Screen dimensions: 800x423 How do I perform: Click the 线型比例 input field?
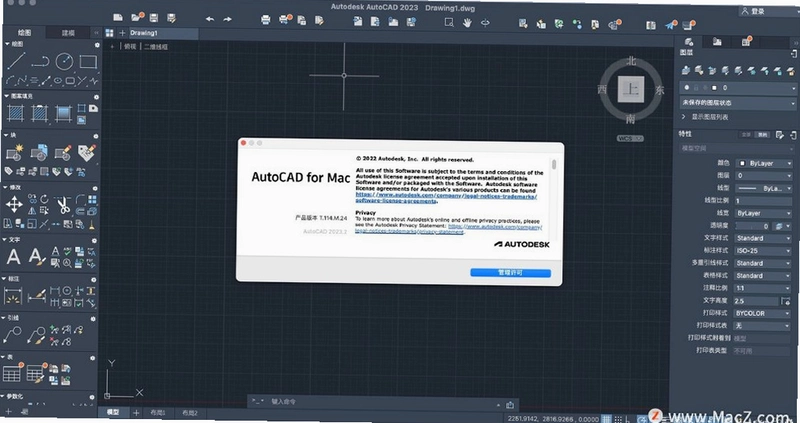pos(763,201)
